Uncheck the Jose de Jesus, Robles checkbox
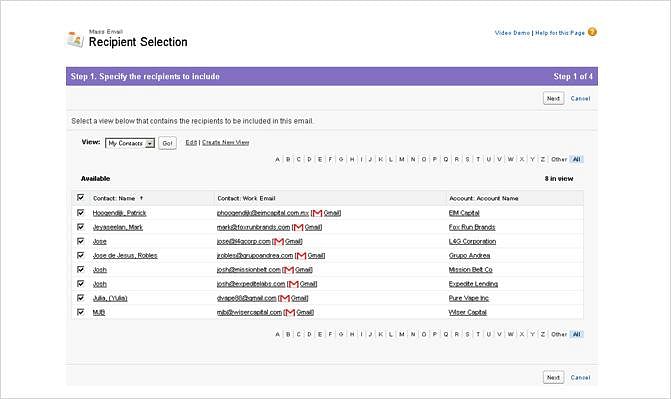The height and width of the screenshot is (399, 671). (80, 255)
